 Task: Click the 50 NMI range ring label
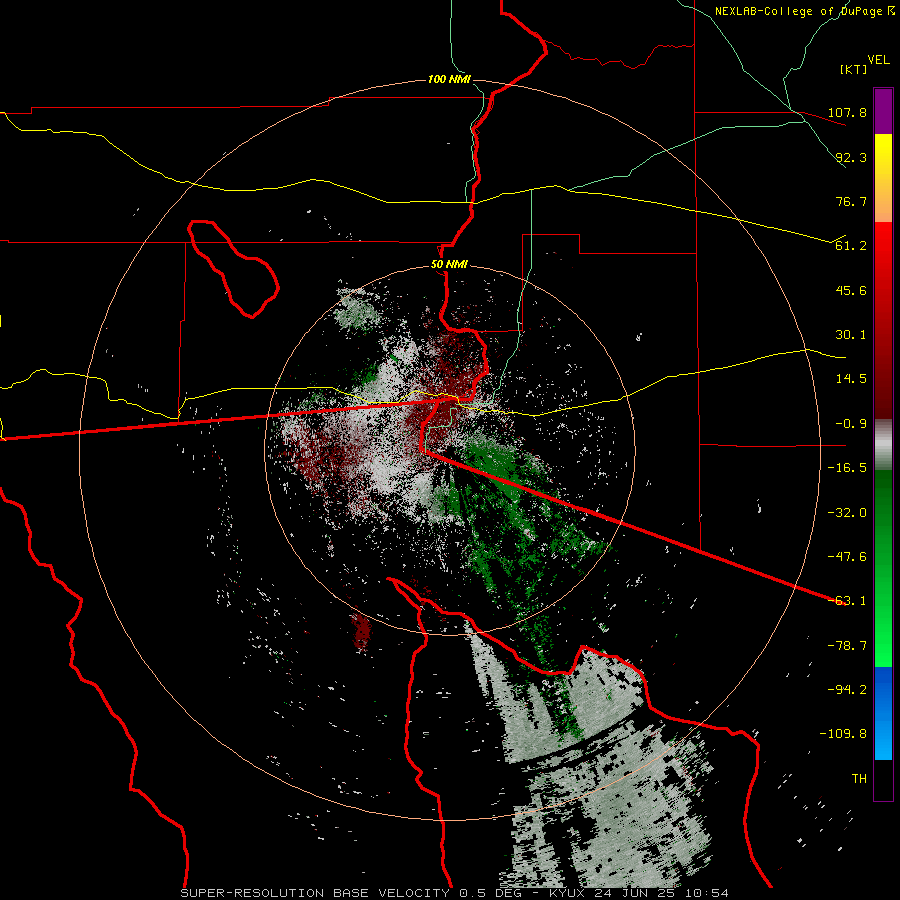click(x=449, y=265)
